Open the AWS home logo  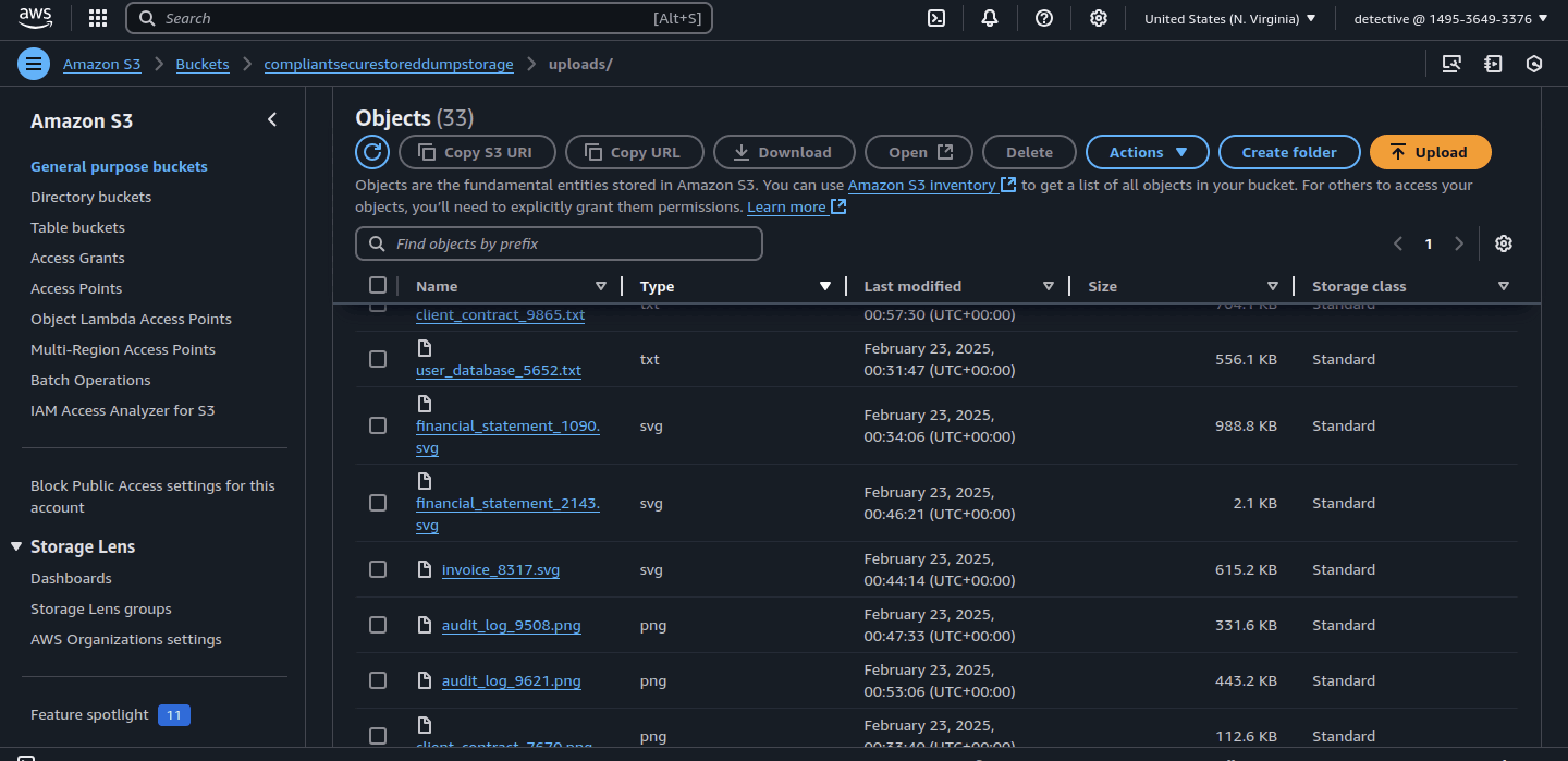point(35,19)
